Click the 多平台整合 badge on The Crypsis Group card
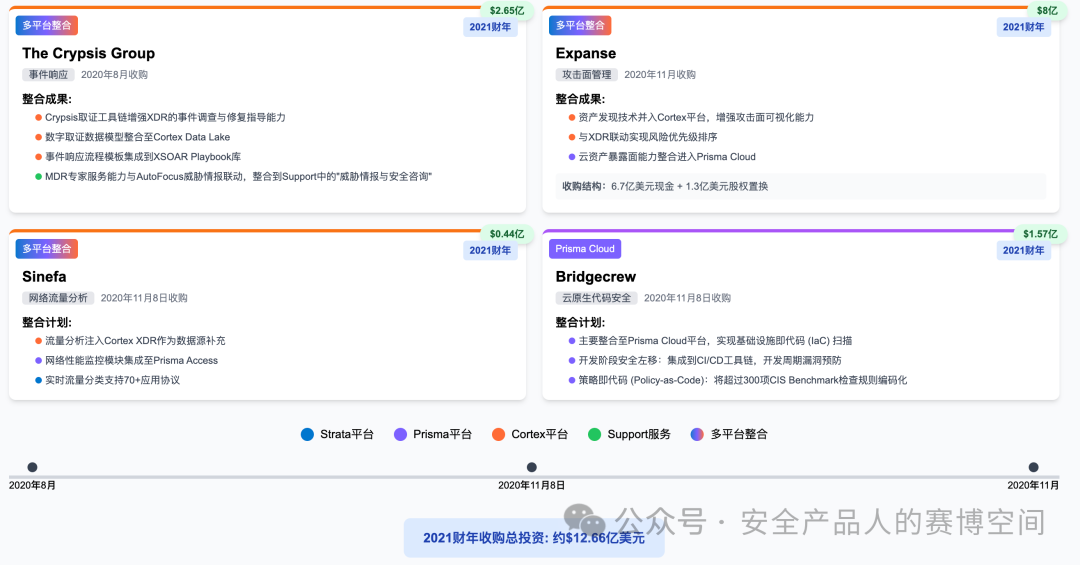1080x565 pixels. [47, 25]
